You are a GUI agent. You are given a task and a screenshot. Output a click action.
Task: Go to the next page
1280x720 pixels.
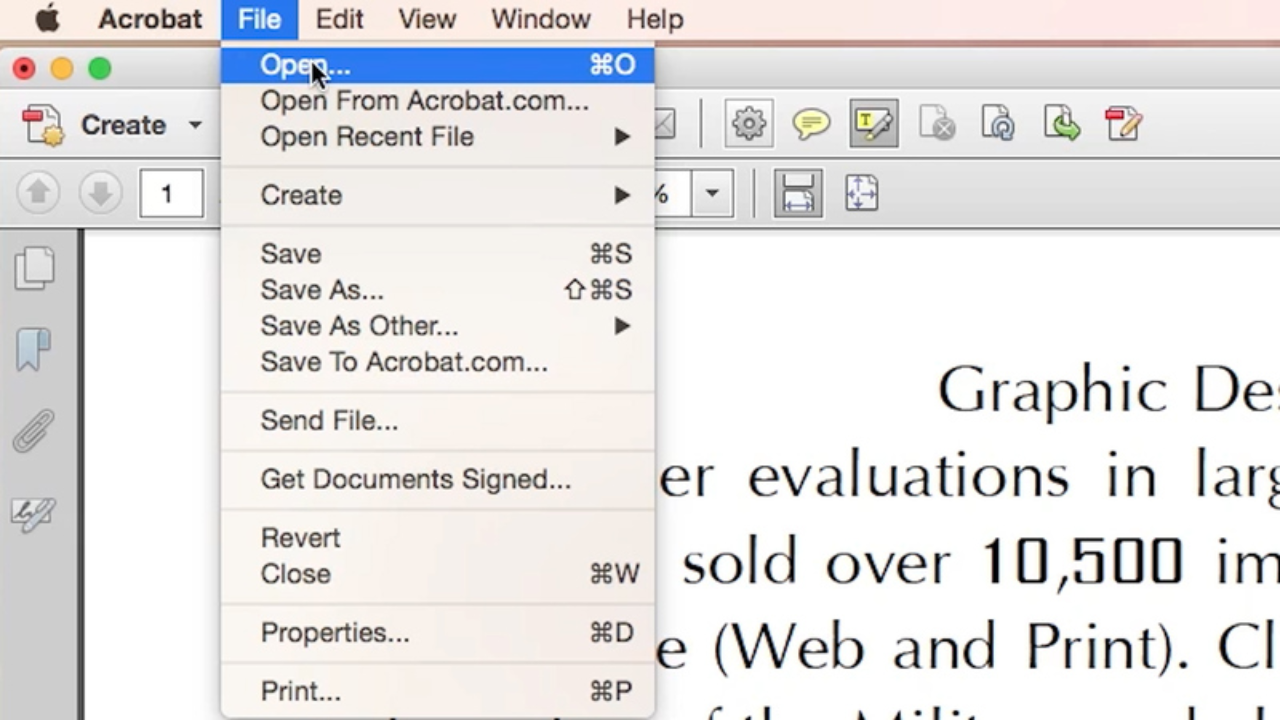point(100,193)
